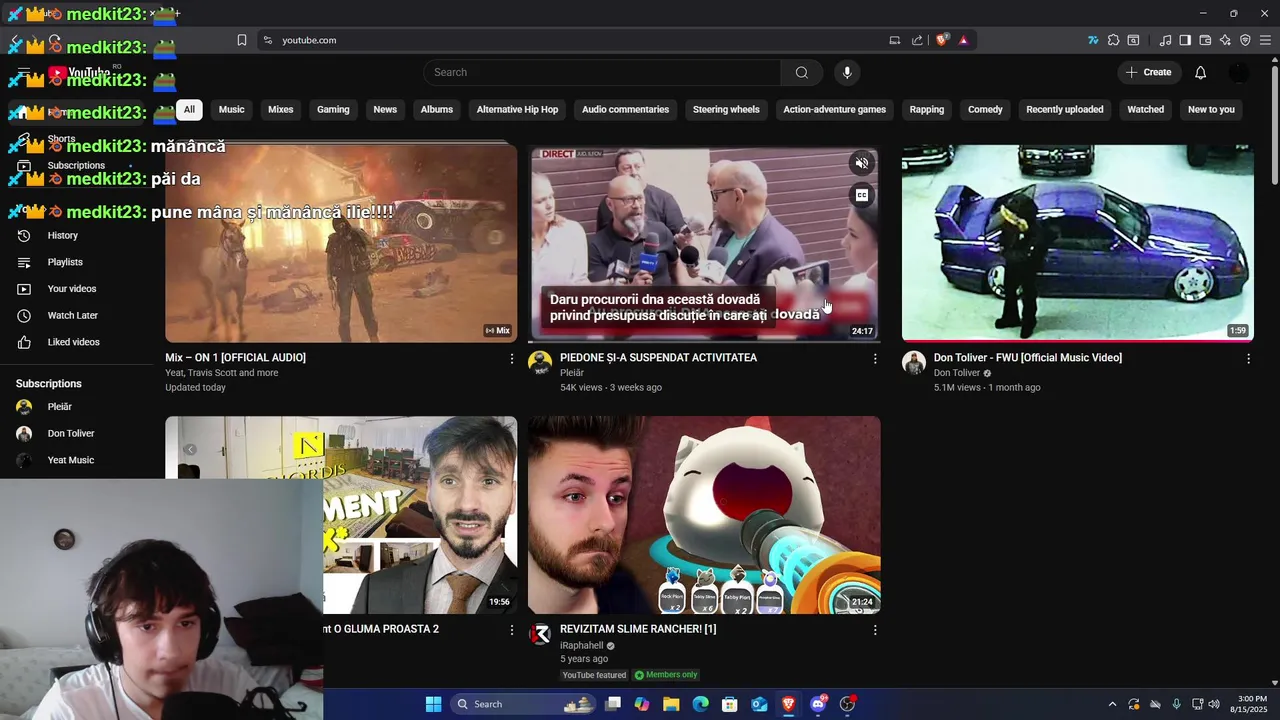The image size is (1280, 720).
Task: Open the taskbar clock showing 3:00 PM
Action: 1251,704
